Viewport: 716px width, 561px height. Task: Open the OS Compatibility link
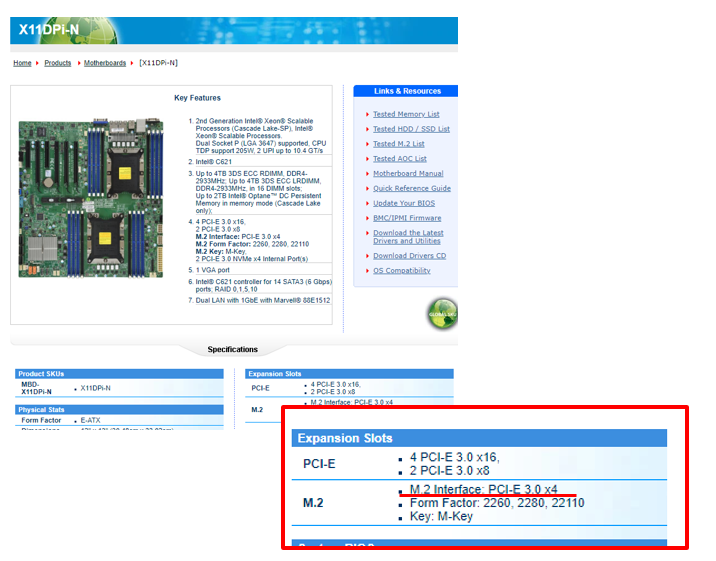[x=402, y=271]
